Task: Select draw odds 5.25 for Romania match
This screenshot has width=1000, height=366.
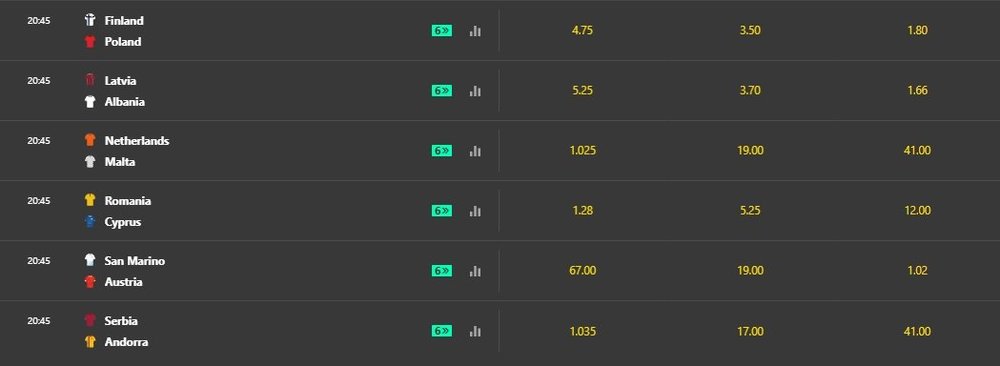Action: tap(750, 210)
